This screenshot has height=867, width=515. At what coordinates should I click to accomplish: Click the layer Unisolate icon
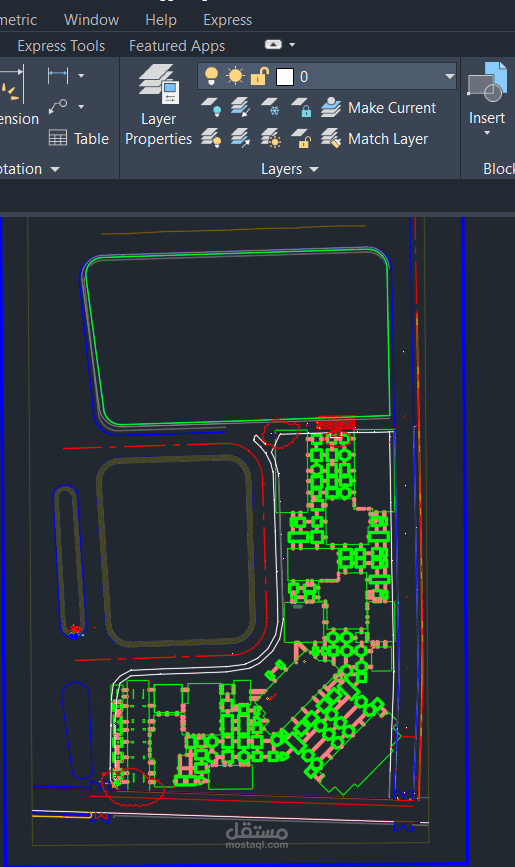[241, 138]
